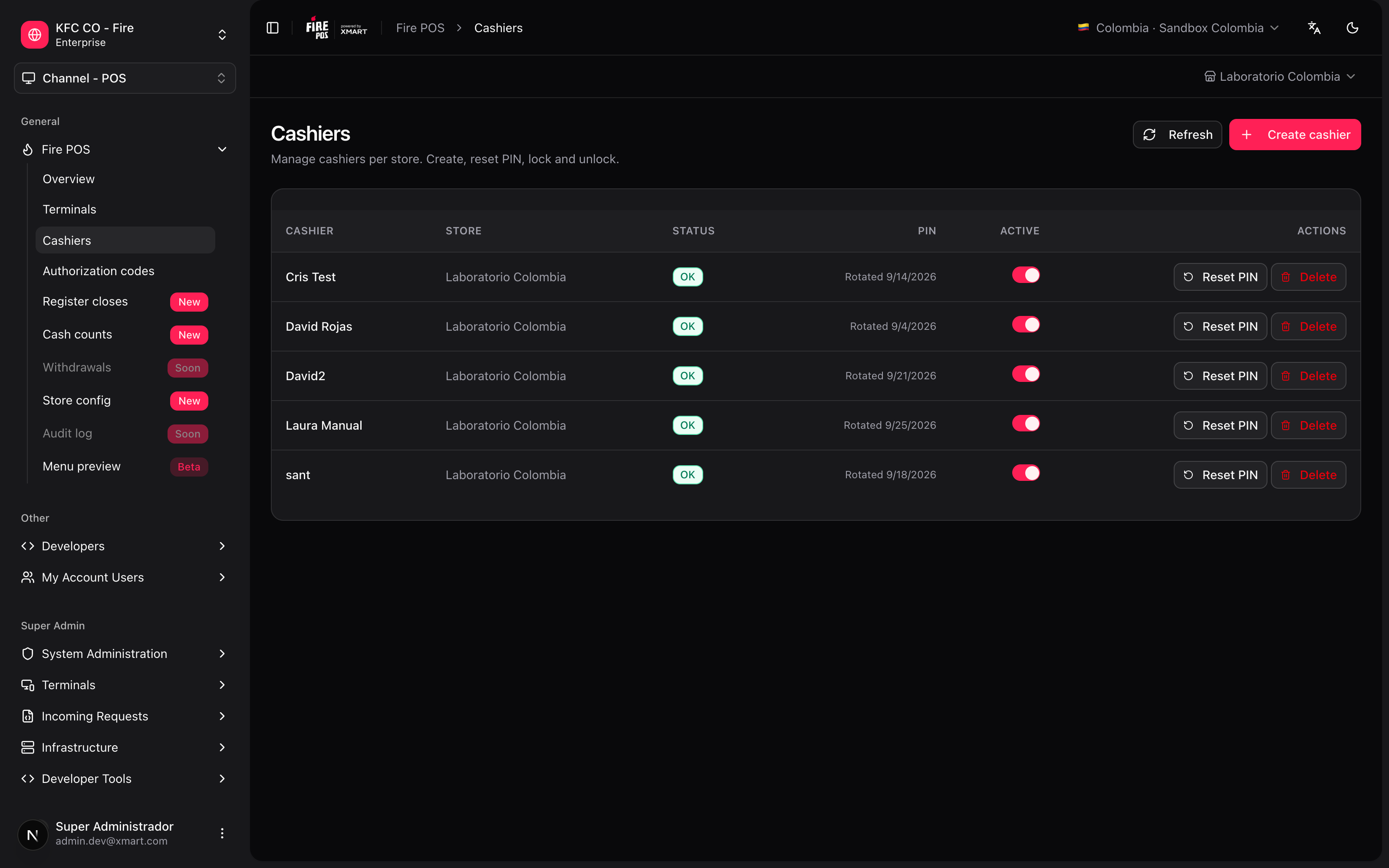Click reset icon in David Rojas row
1389x868 pixels.
tap(1189, 326)
